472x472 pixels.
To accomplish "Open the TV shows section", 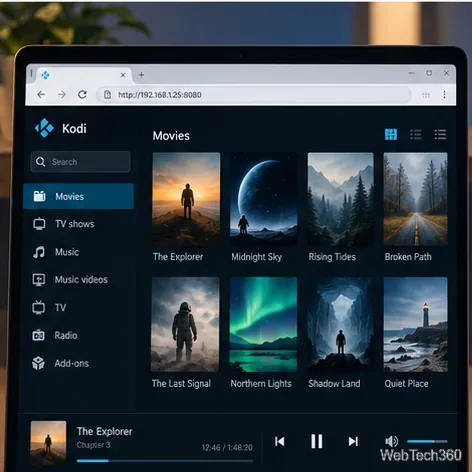I will [x=79, y=224].
